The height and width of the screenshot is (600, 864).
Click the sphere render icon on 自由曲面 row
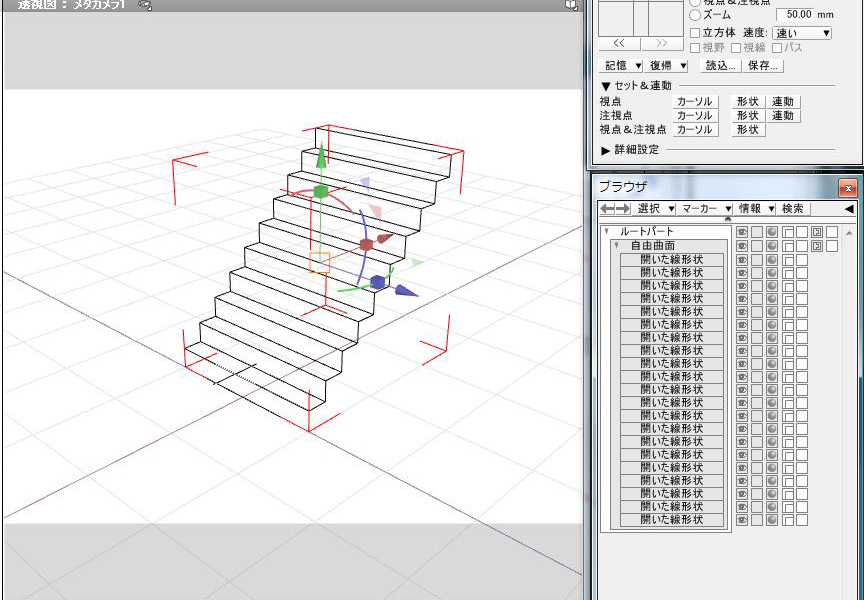click(772, 246)
